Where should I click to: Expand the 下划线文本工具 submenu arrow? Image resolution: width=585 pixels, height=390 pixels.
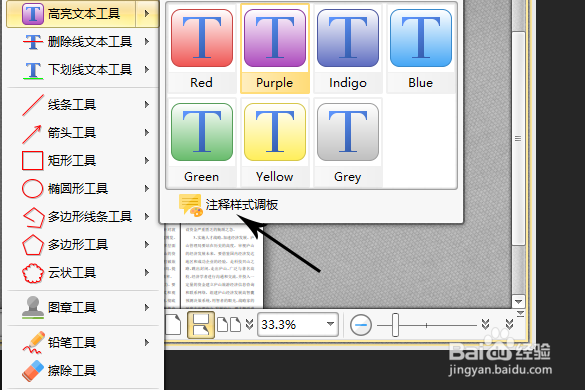[x=147, y=70]
